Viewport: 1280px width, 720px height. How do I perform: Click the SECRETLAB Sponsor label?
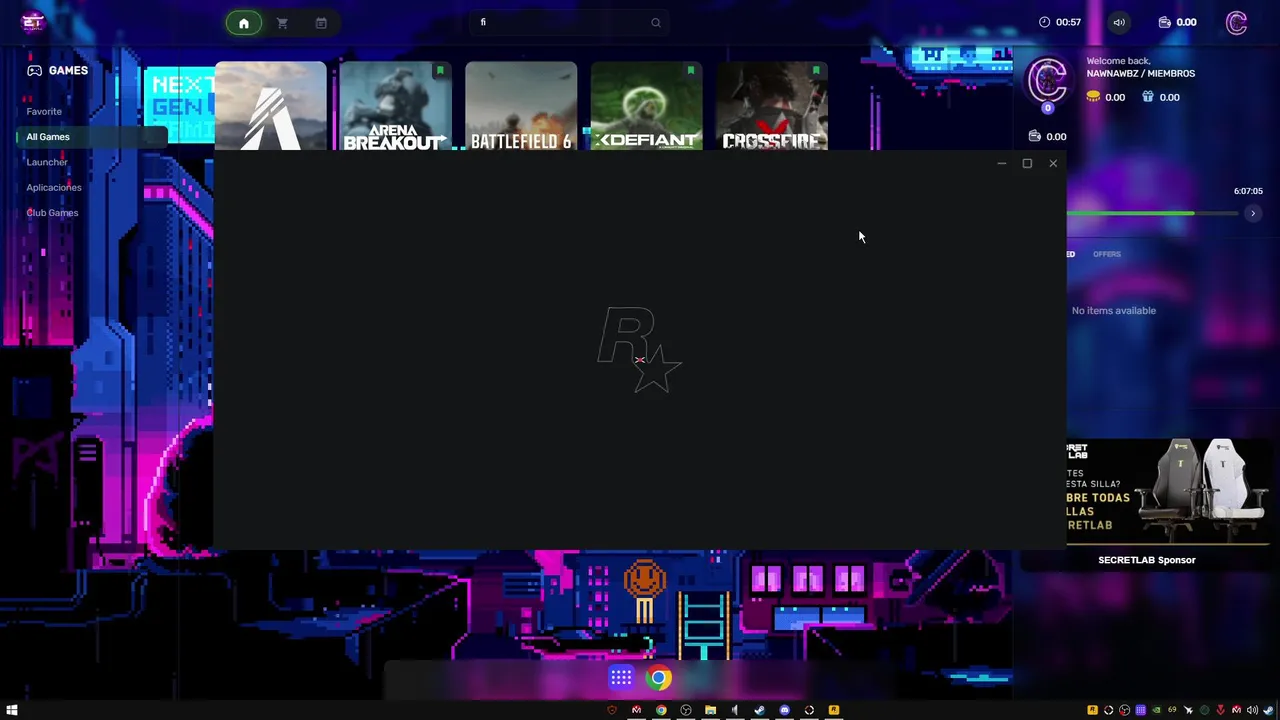[x=1147, y=560]
